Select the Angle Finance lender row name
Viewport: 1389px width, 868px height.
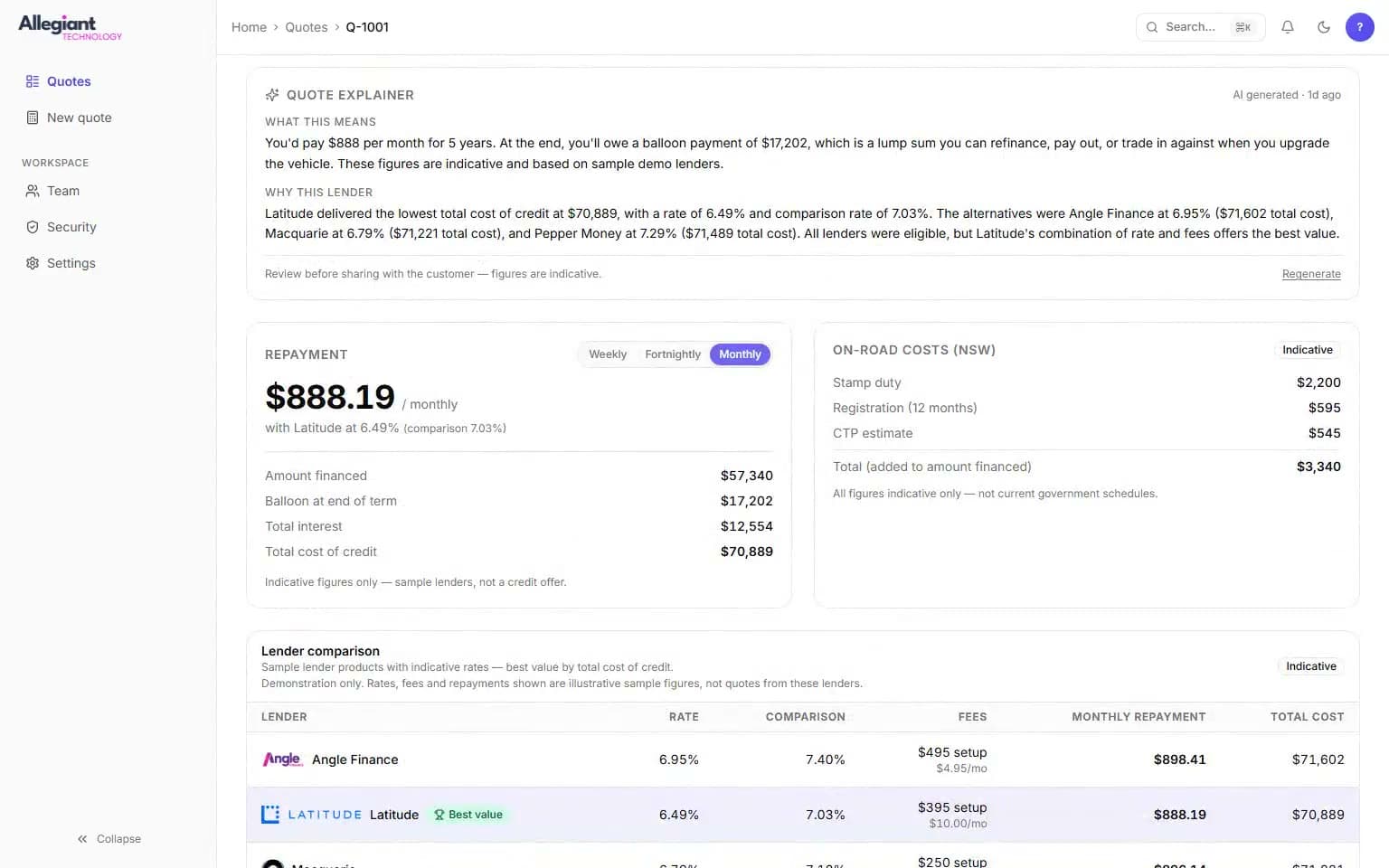(x=355, y=759)
